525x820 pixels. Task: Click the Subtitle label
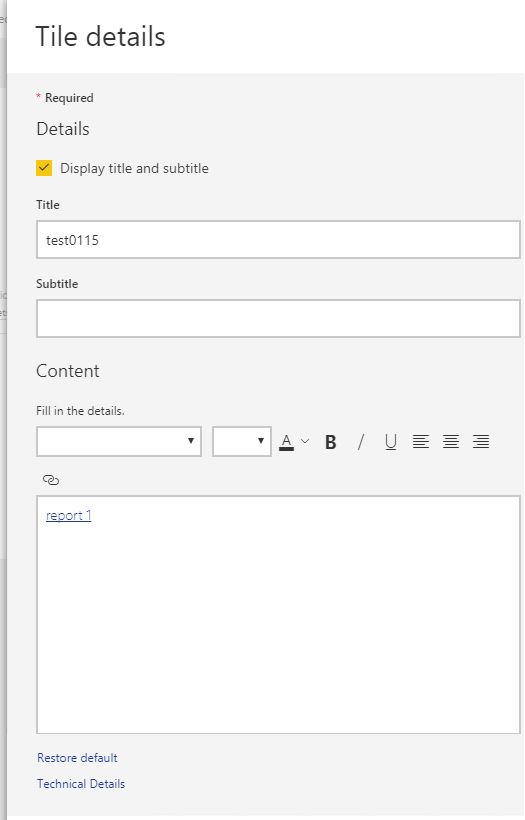pos(57,283)
